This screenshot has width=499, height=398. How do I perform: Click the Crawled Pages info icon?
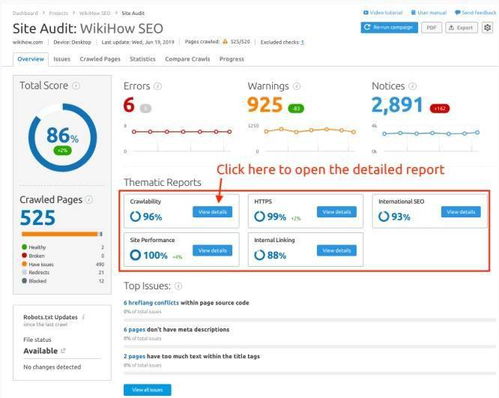(x=89, y=200)
